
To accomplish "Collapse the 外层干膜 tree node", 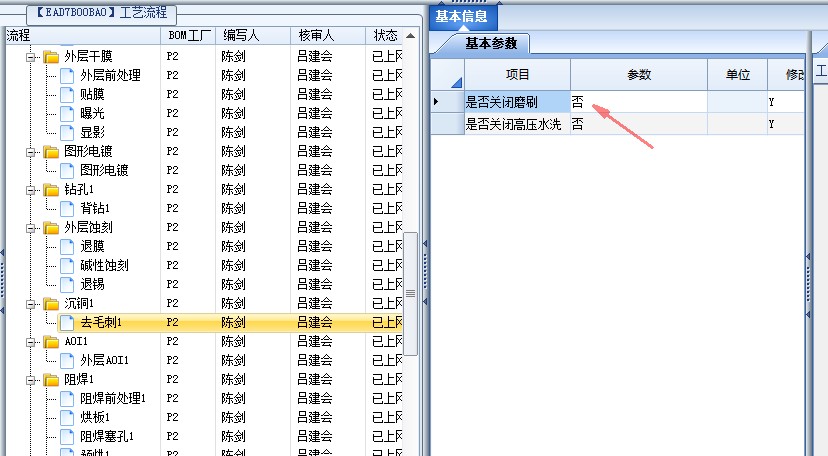I will point(31,56).
